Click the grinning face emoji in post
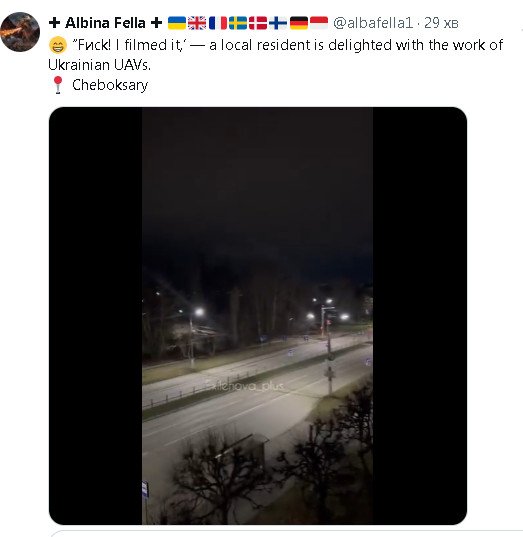The height and width of the screenshot is (537, 523). (x=58, y=45)
